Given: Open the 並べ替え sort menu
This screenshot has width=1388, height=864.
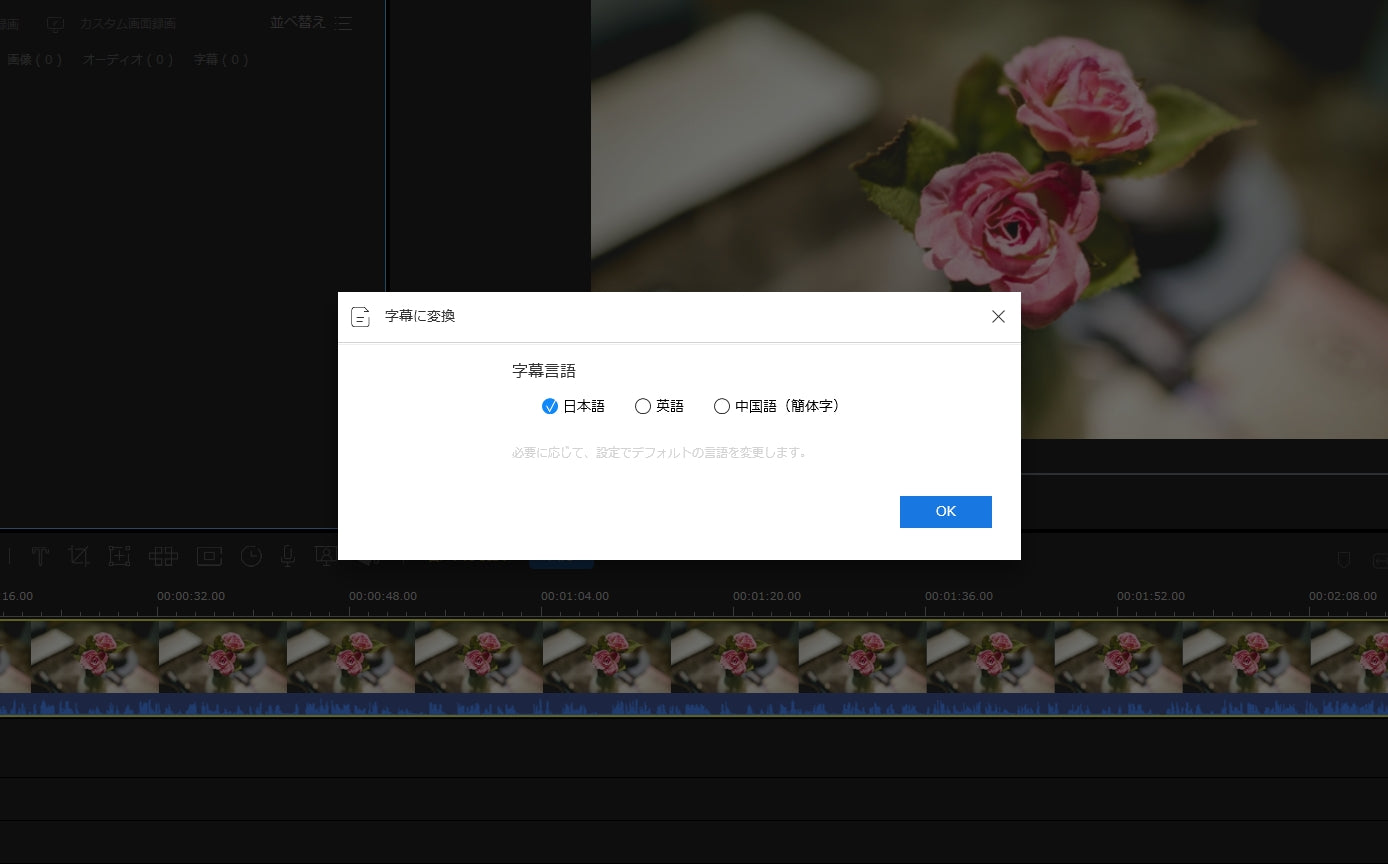Looking at the screenshot, I should tap(311, 23).
